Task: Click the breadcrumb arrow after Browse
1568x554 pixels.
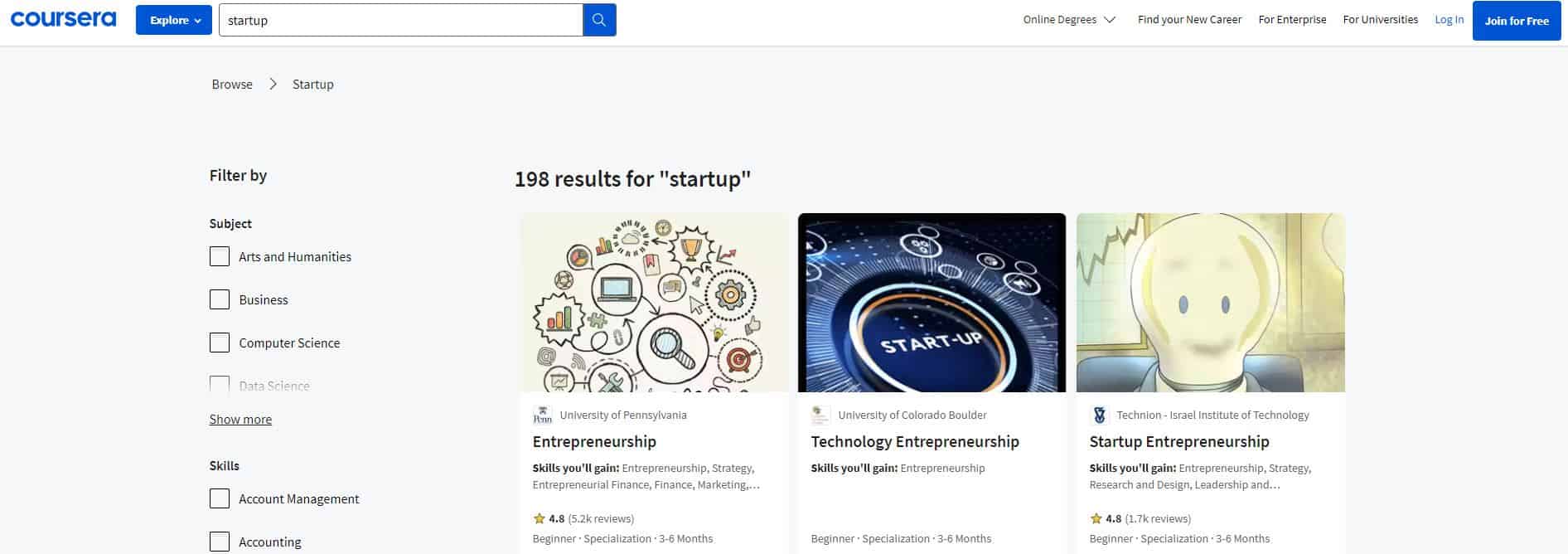Action: coord(272,84)
